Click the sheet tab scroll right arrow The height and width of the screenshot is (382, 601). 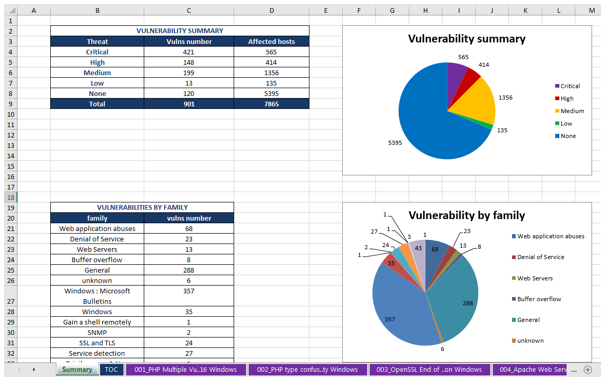pos(34,370)
